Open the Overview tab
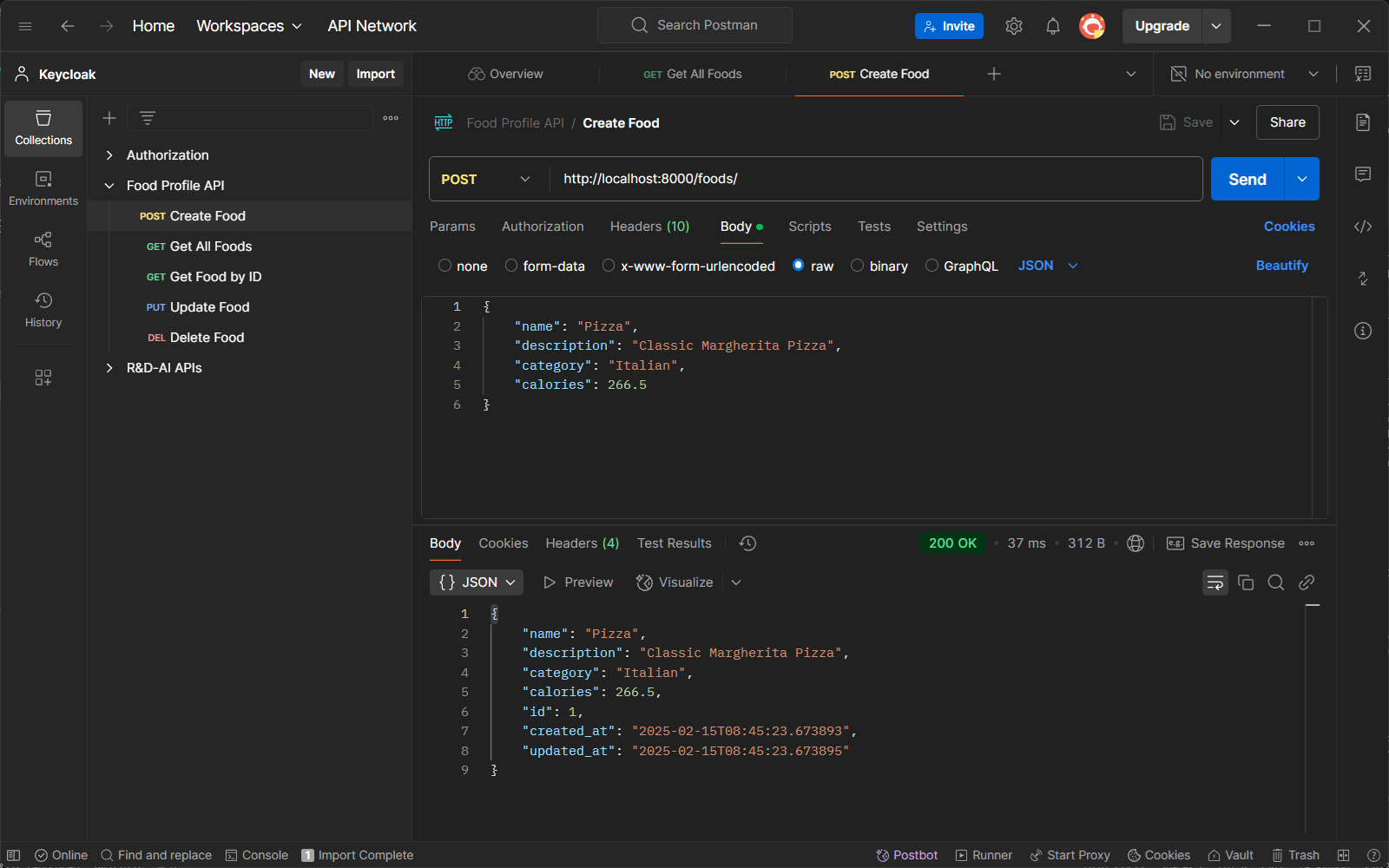 tap(505, 74)
